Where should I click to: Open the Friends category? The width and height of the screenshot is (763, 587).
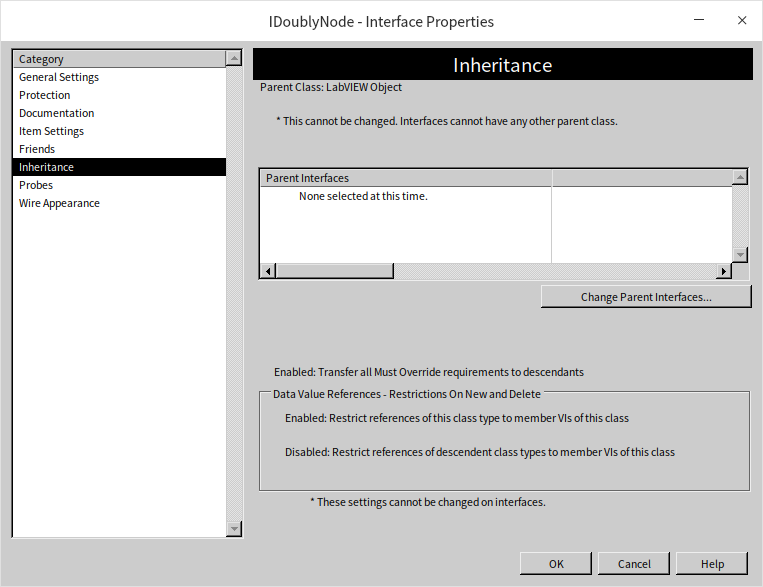coord(37,149)
